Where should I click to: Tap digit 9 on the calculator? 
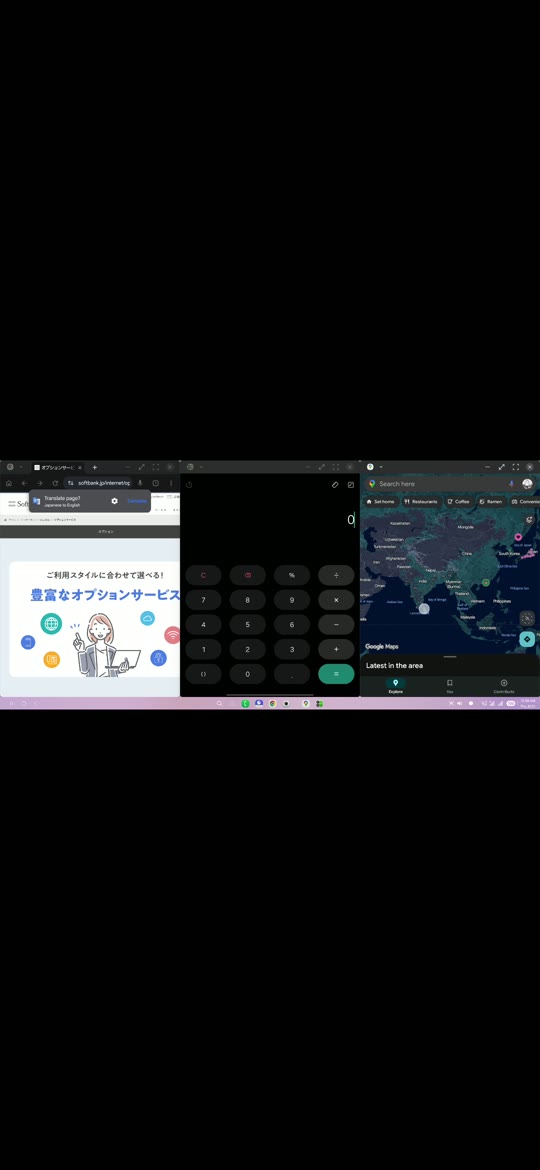[x=292, y=600]
